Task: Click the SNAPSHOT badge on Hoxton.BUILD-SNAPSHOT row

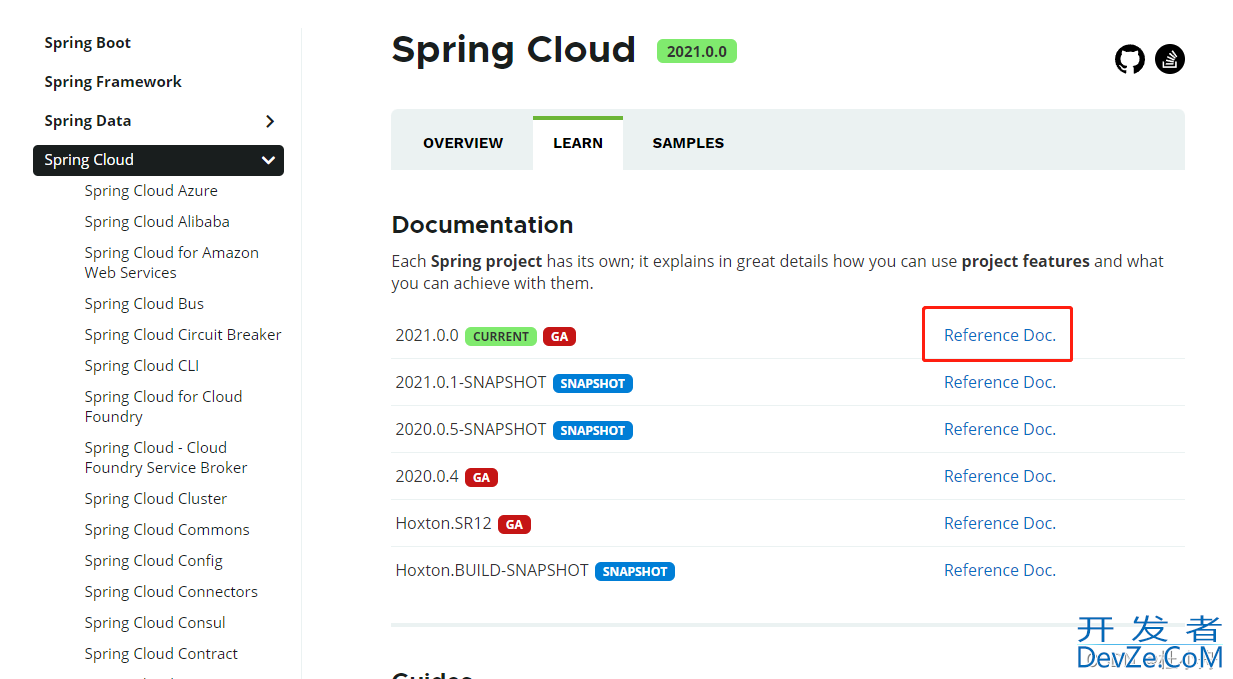Action: pos(635,571)
